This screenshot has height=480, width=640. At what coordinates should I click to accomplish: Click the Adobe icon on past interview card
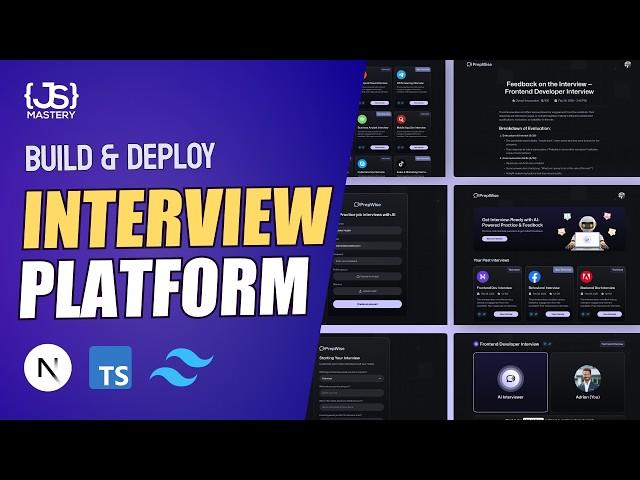click(x=586, y=277)
